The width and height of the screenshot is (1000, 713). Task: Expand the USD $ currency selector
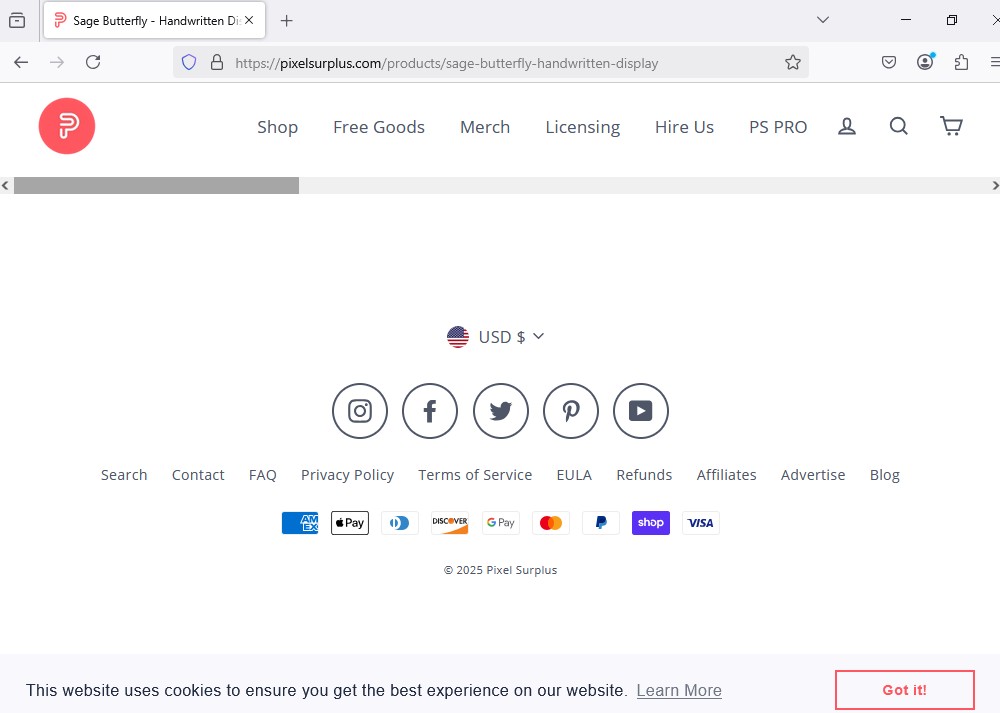[496, 337]
